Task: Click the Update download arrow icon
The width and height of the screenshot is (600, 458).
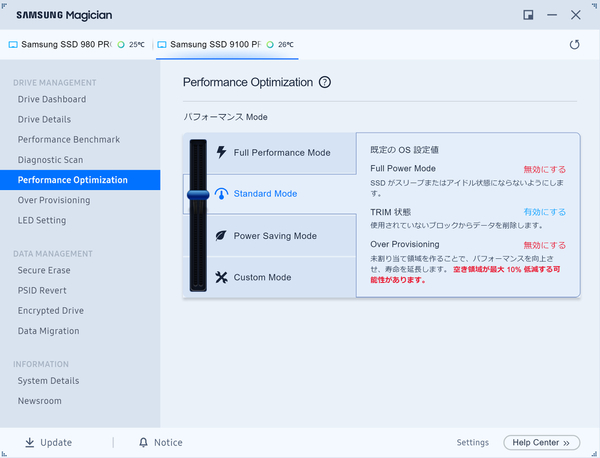Action: 29,442
